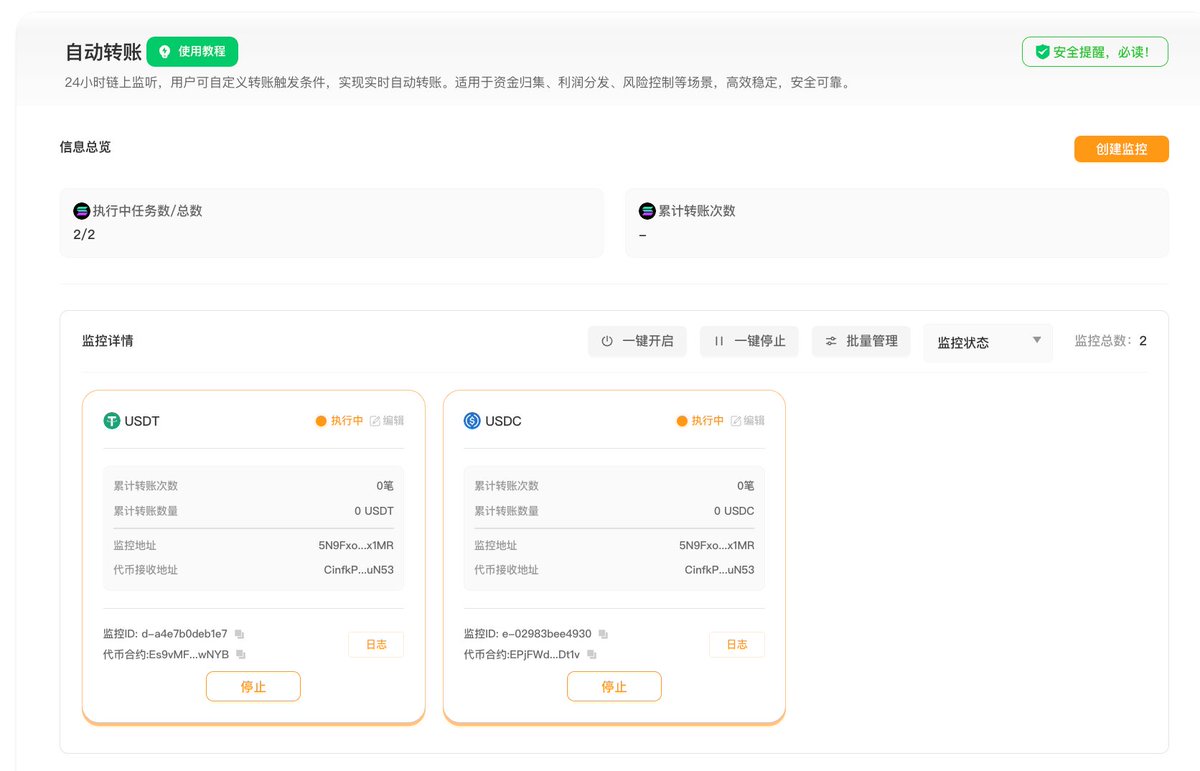Viewport: 1200px width, 771px height.
Task: Click the USDT Tether coin icon
Action: pos(112,421)
